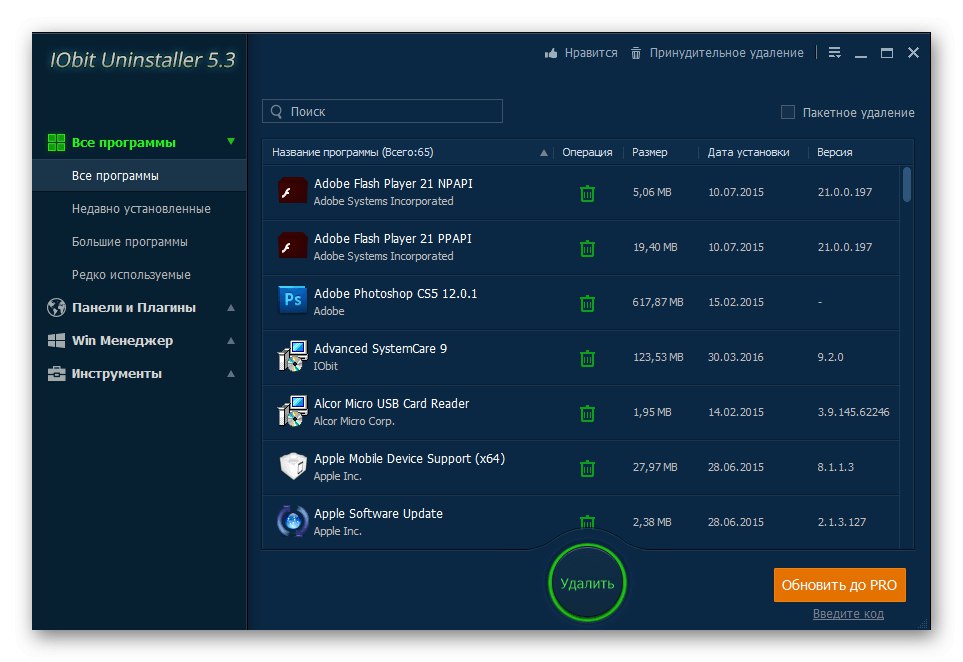
Task: Click the thumbs-up Нравится icon
Action: (551, 53)
